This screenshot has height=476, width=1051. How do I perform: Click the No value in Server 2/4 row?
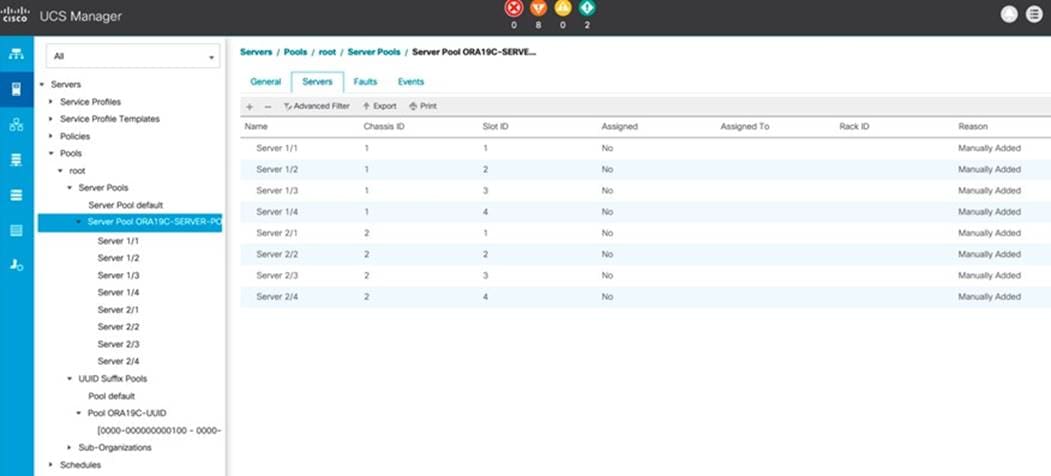pos(607,297)
